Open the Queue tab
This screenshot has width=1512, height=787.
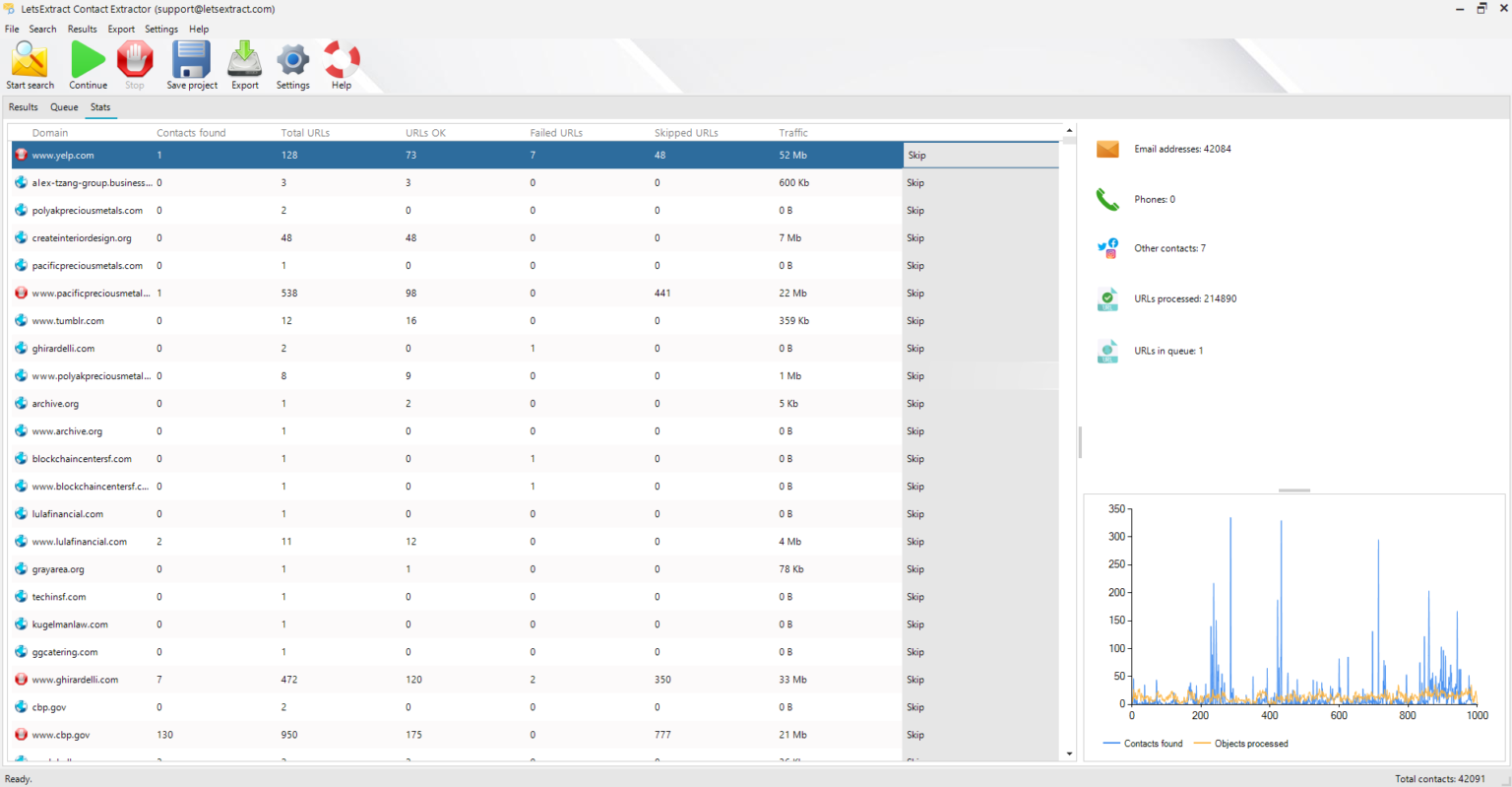point(63,106)
